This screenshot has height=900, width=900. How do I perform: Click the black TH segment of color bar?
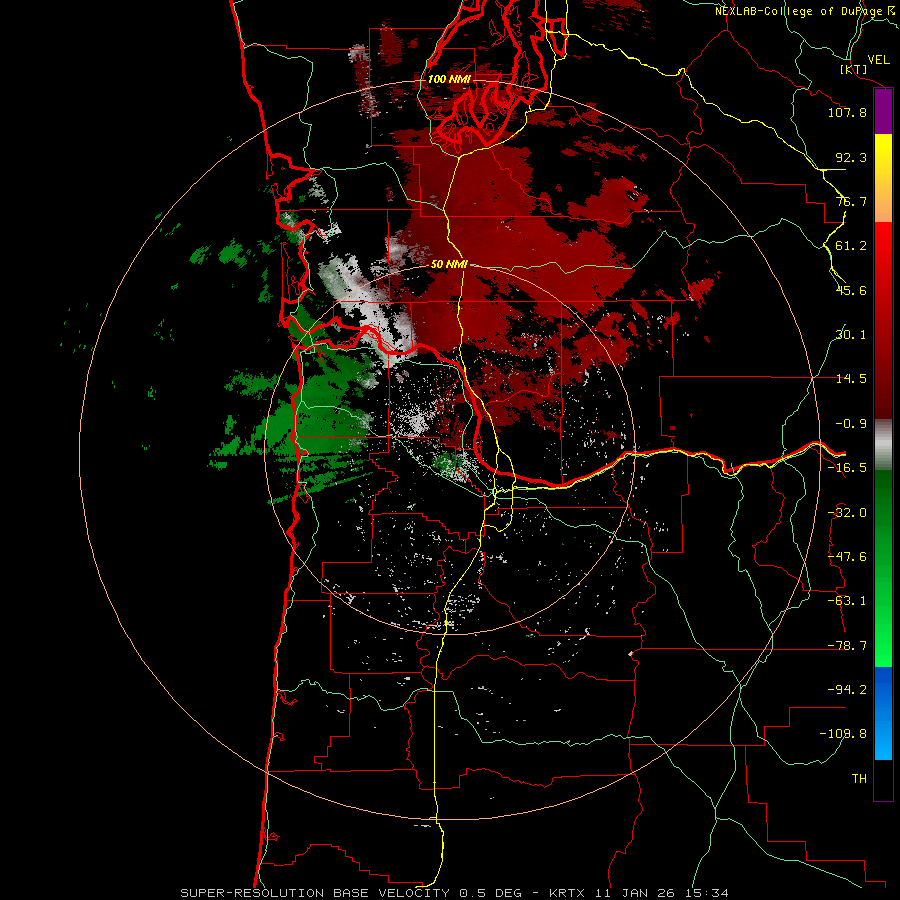[883, 779]
